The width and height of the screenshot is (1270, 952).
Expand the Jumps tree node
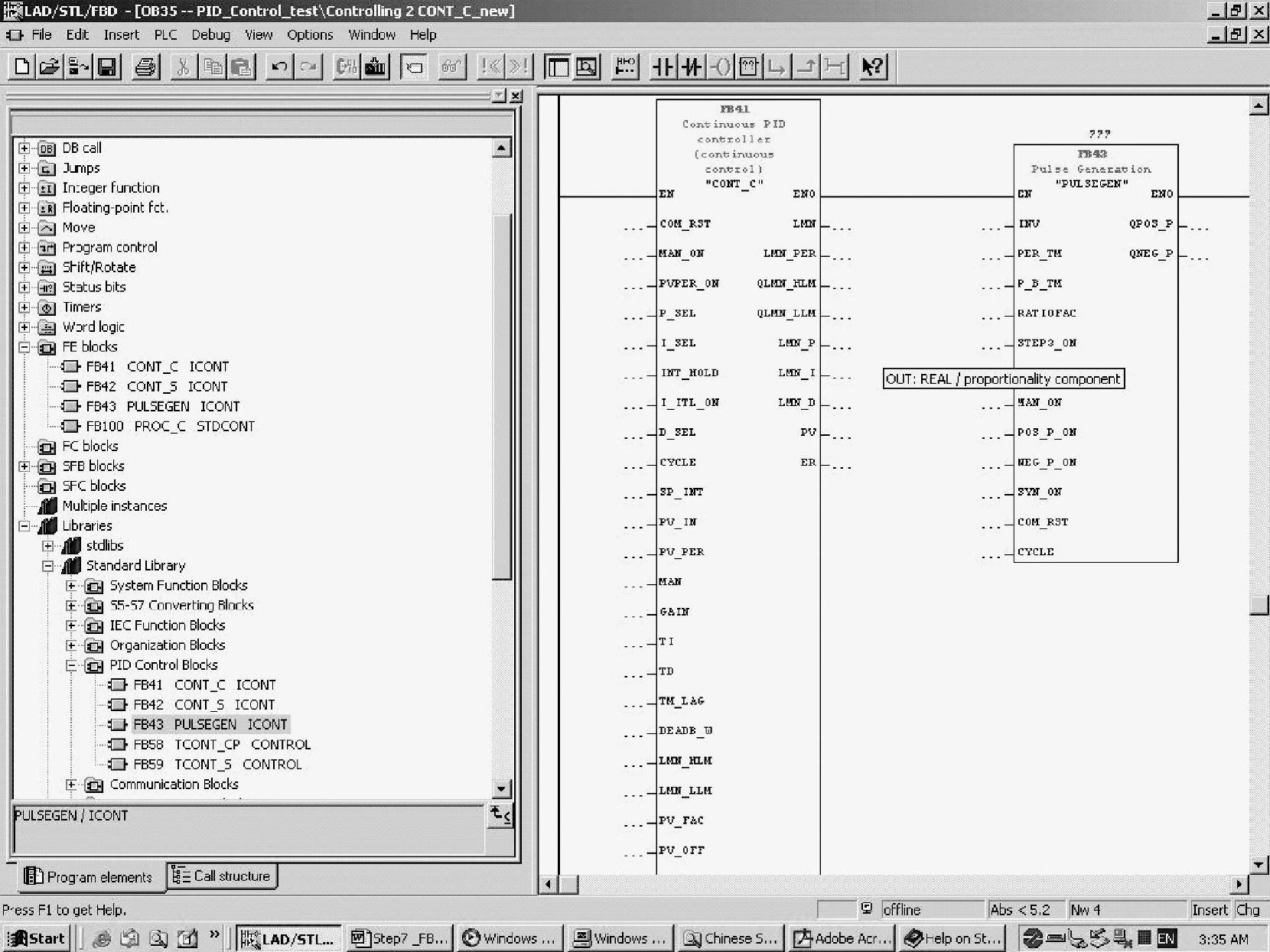[24, 168]
